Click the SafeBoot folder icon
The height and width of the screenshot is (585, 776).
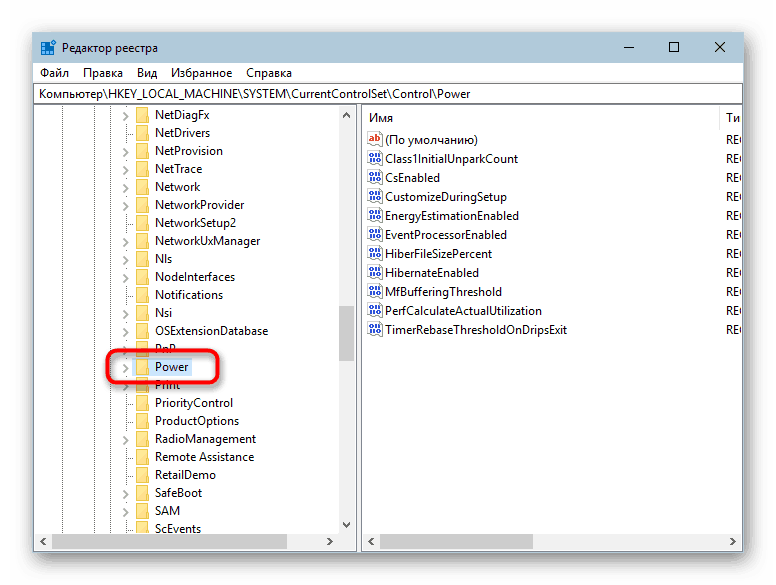pyautogui.click(x=142, y=492)
